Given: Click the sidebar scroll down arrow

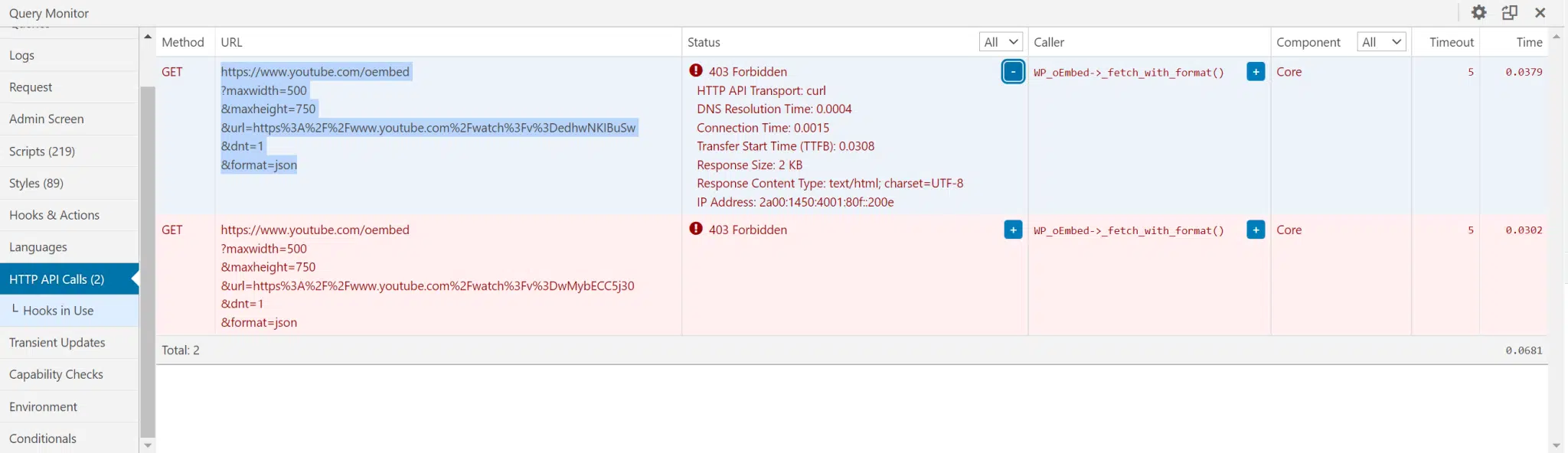Looking at the screenshot, I should coord(147,445).
